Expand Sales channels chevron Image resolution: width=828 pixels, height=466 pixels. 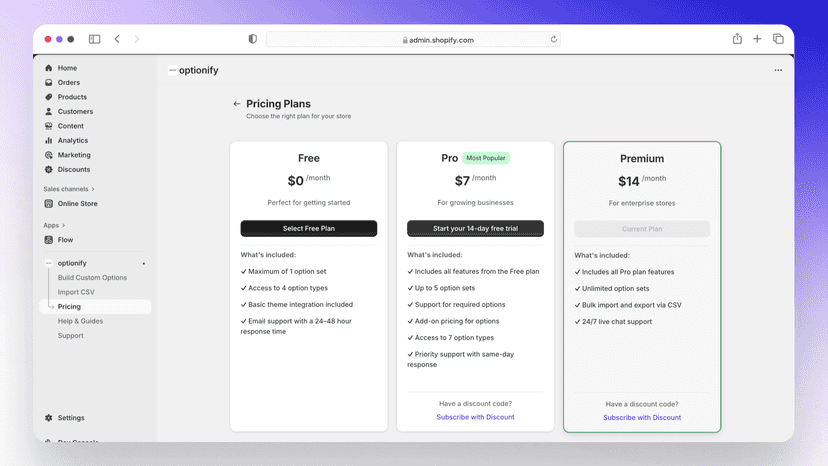click(93, 189)
